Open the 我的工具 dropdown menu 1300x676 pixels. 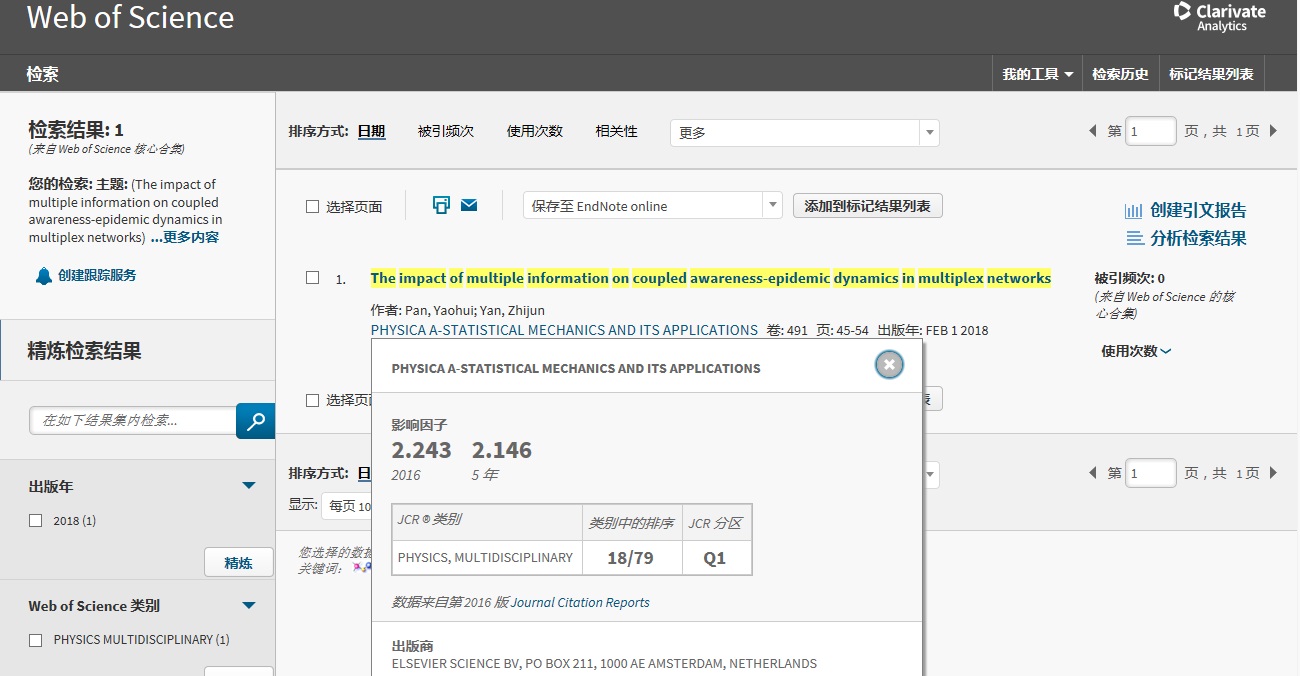tap(1038, 74)
